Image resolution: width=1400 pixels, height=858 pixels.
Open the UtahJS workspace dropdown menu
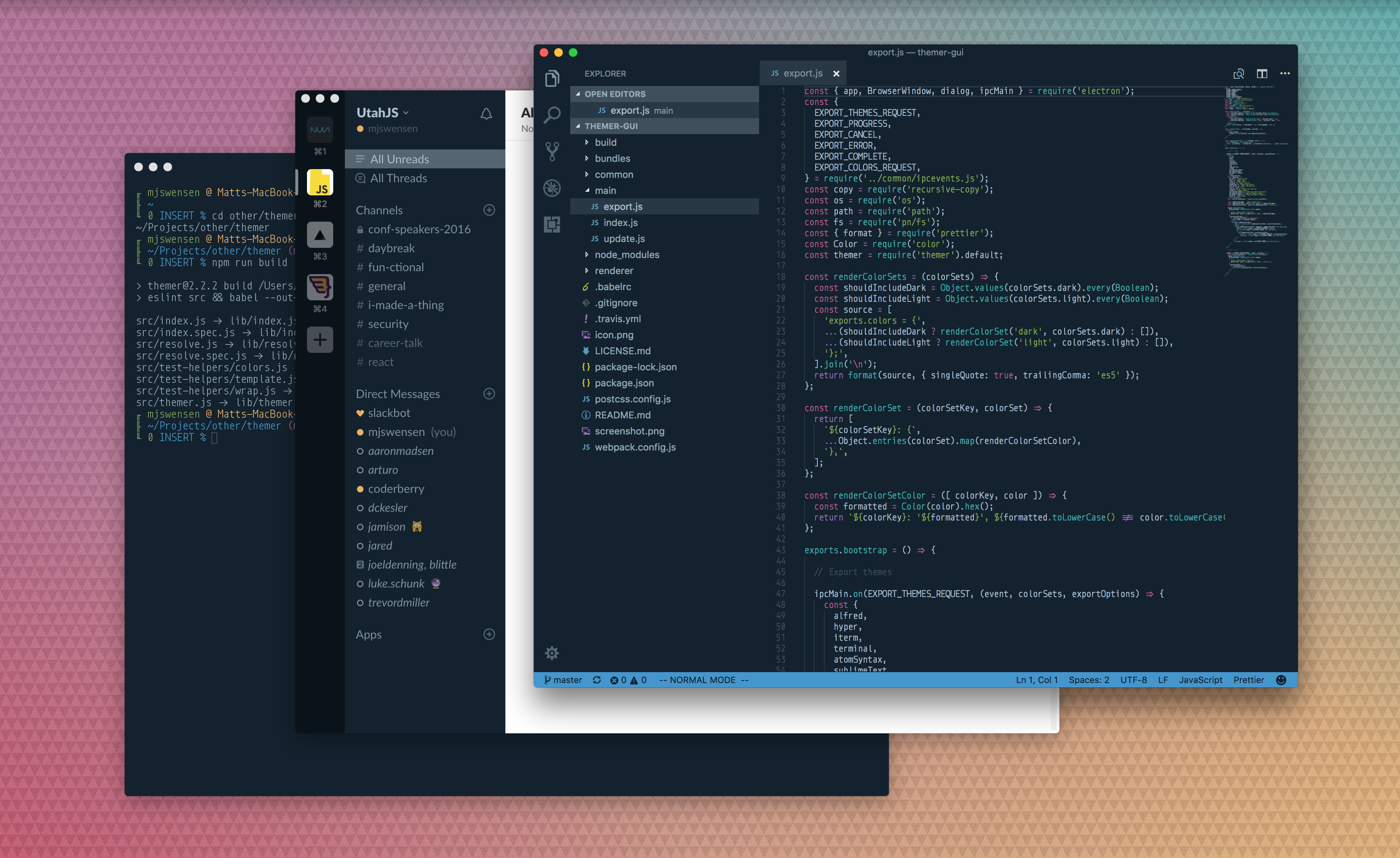[382, 113]
